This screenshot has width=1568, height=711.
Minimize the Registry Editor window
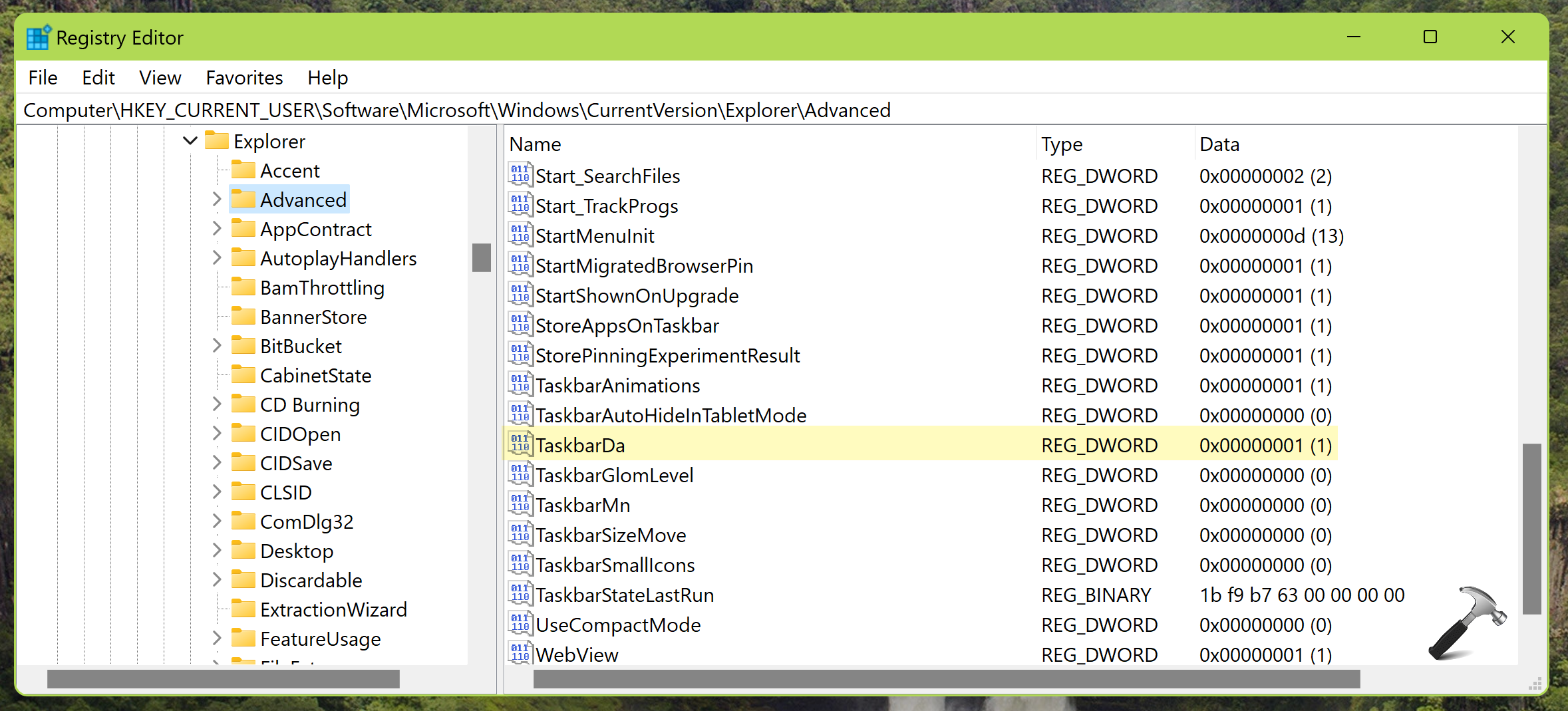pos(1354,37)
